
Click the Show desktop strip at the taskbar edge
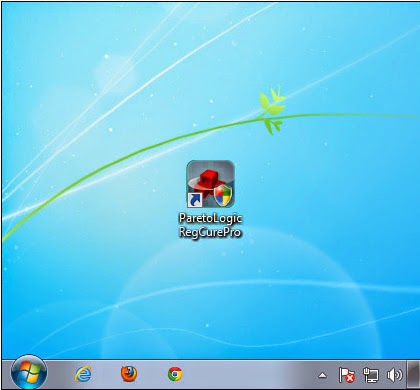point(414,374)
